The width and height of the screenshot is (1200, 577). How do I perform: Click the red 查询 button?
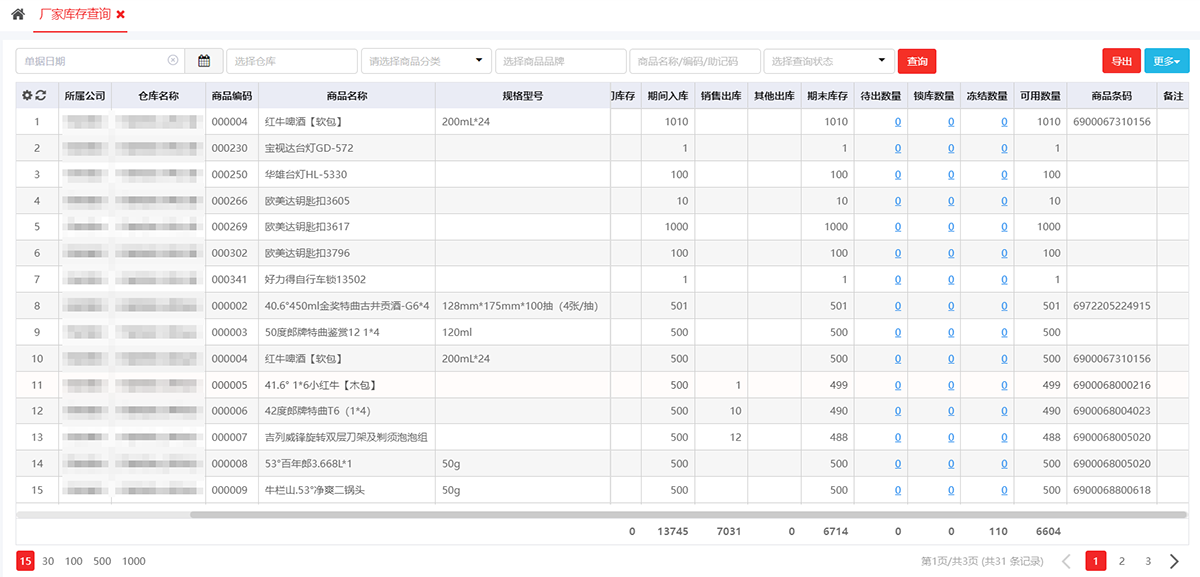click(x=916, y=61)
